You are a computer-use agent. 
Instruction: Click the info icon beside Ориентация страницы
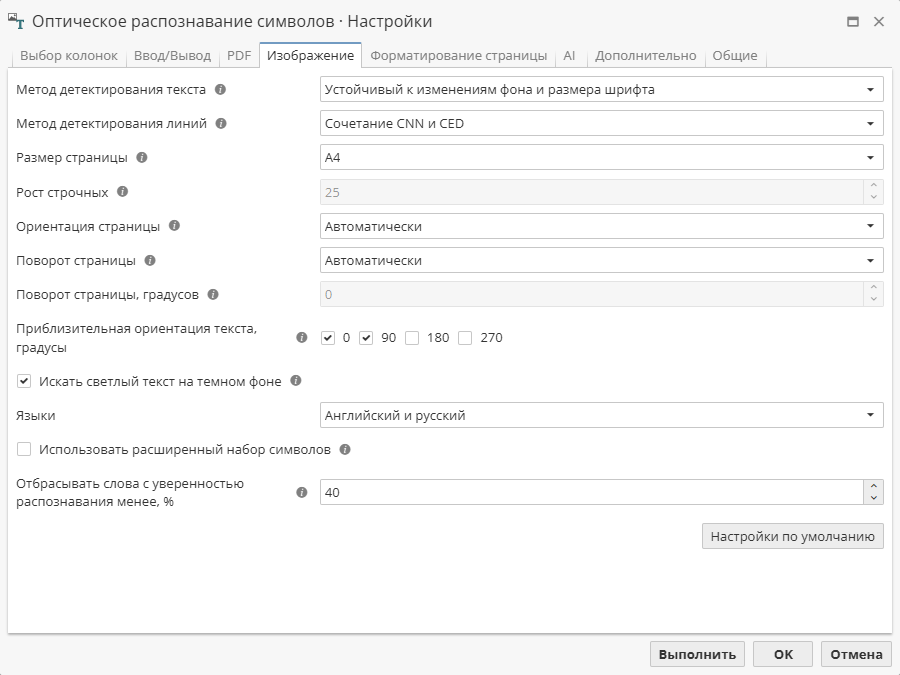[176, 225]
